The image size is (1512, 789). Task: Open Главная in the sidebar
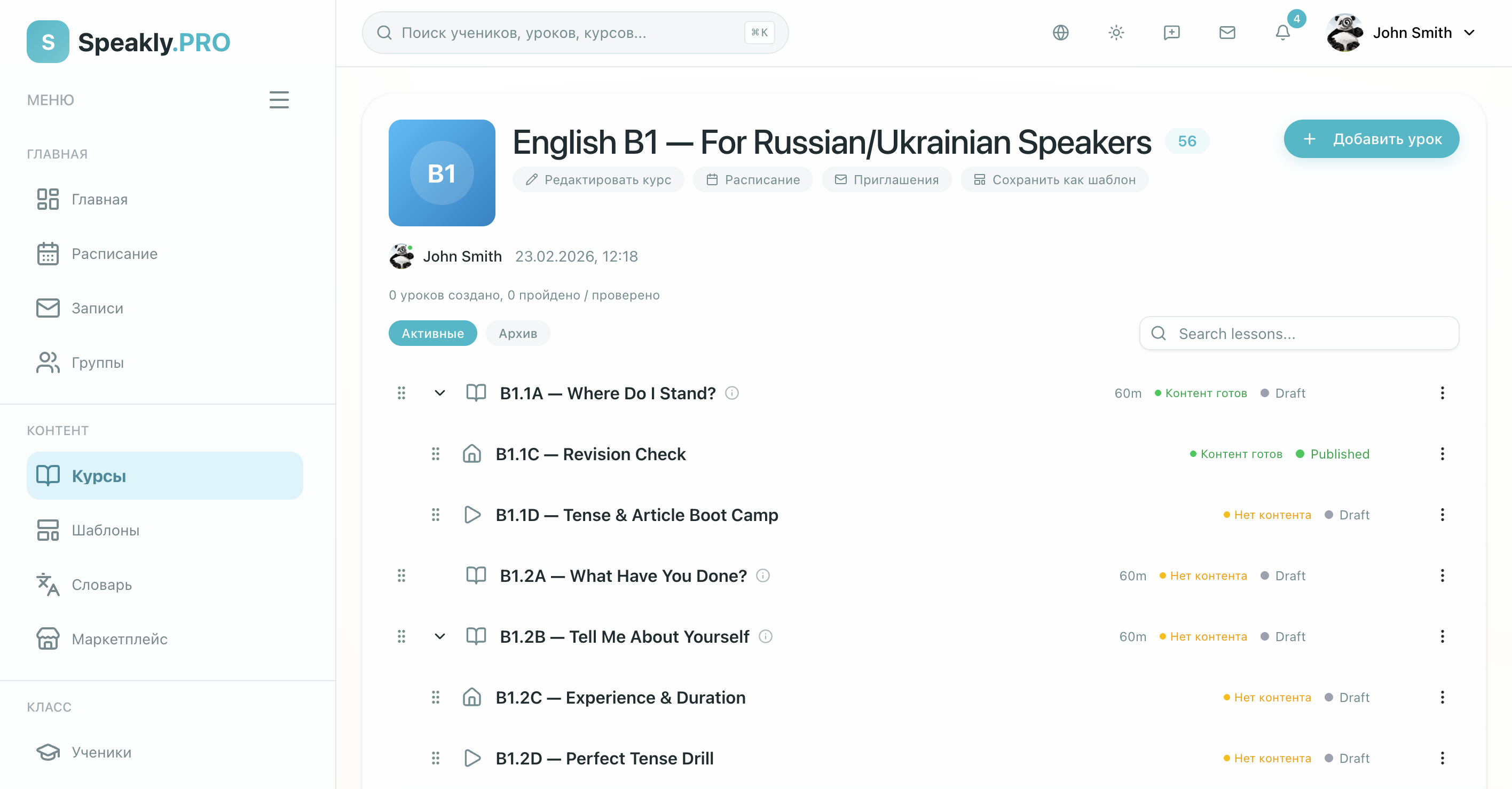tap(165, 199)
